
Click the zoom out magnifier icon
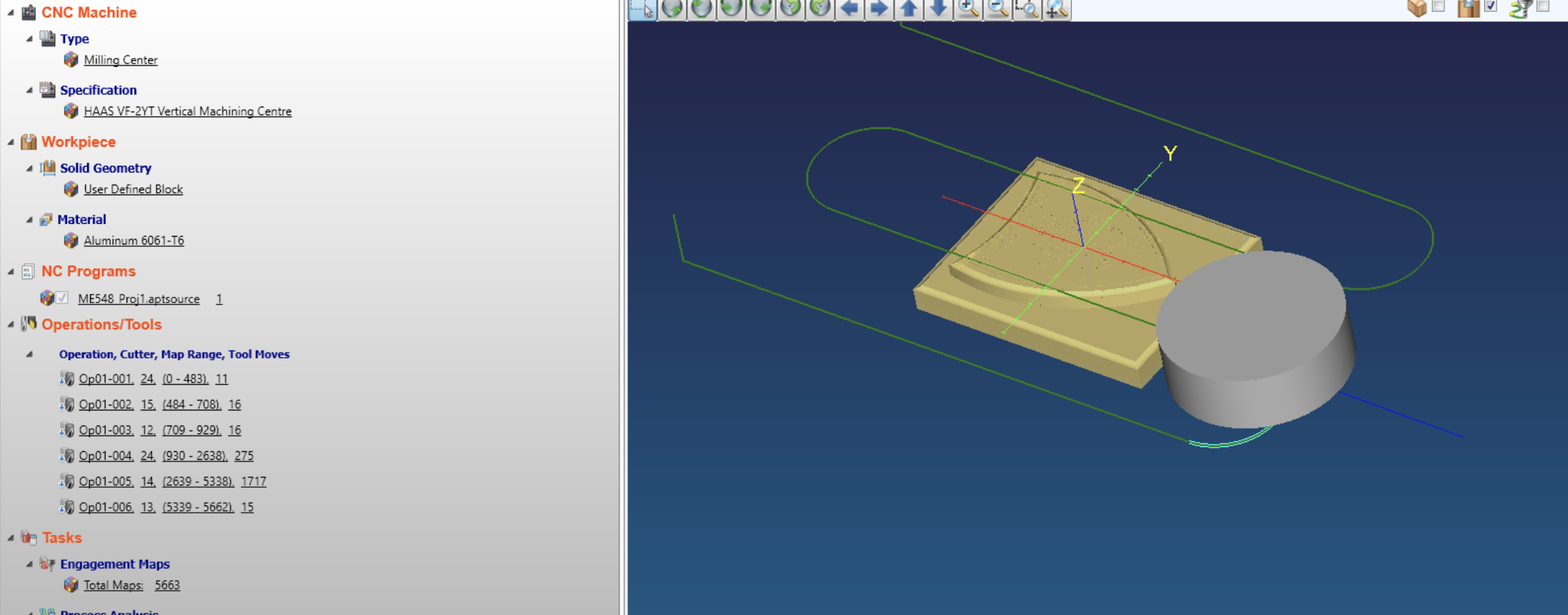pos(998,9)
